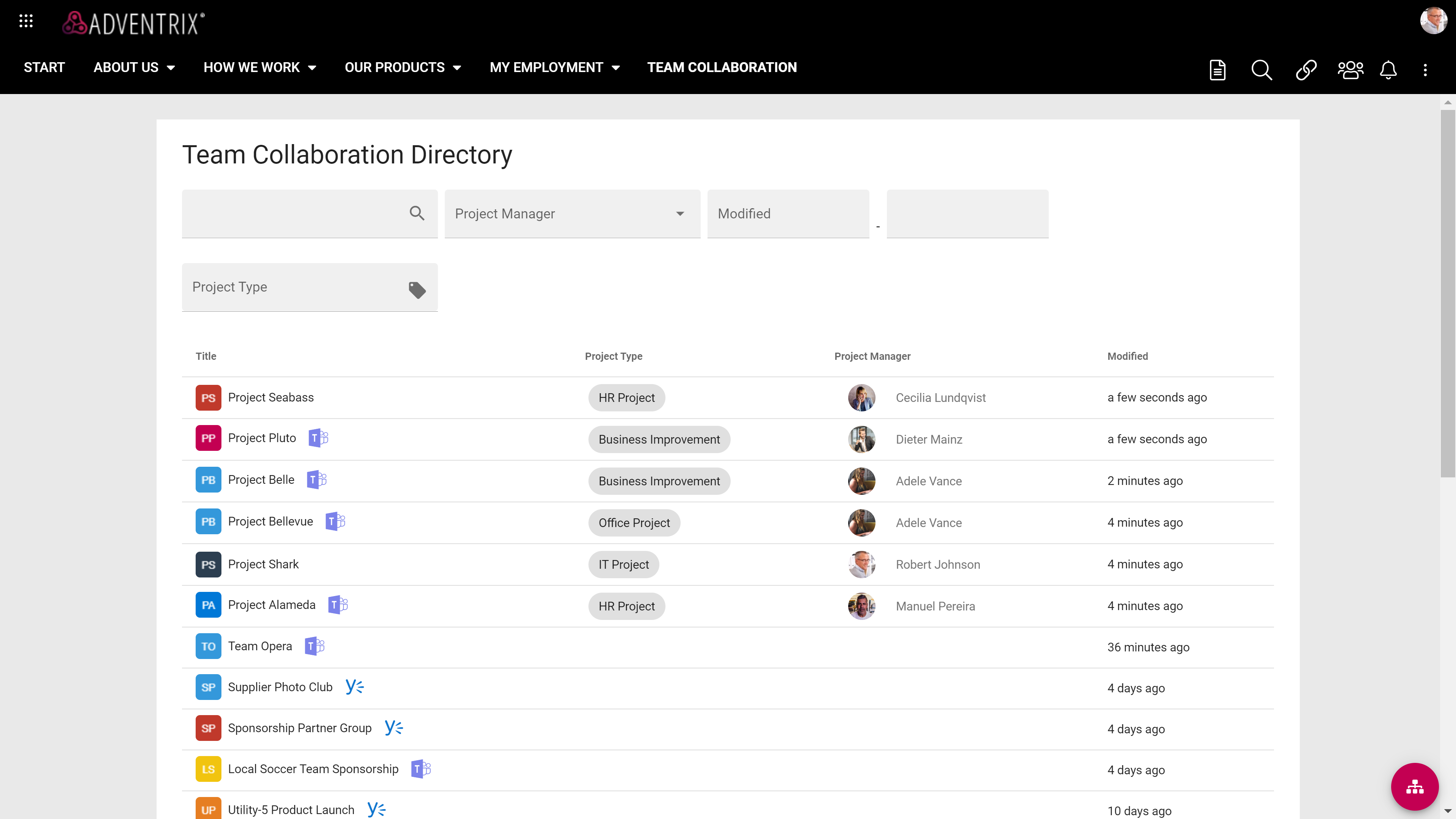This screenshot has width=1456, height=819.
Task: Open Yammer icon beside Supplier Photo Club
Action: (x=355, y=687)
